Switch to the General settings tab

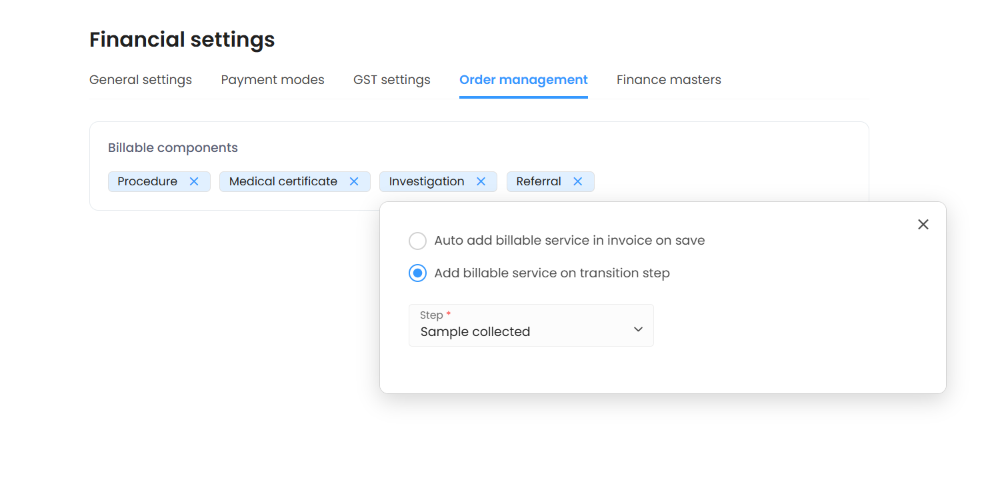(140, 80)
